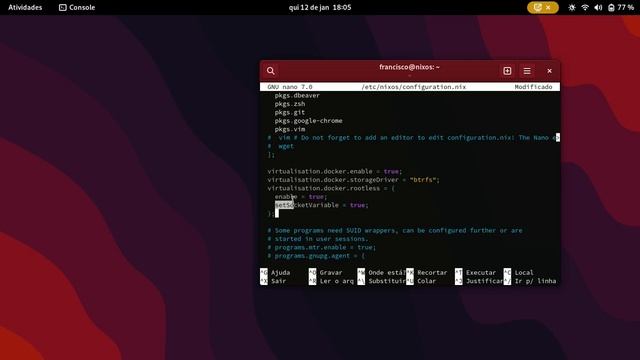Click the volume speaker icon
The image size is (640, 360).
click(598, 7)
